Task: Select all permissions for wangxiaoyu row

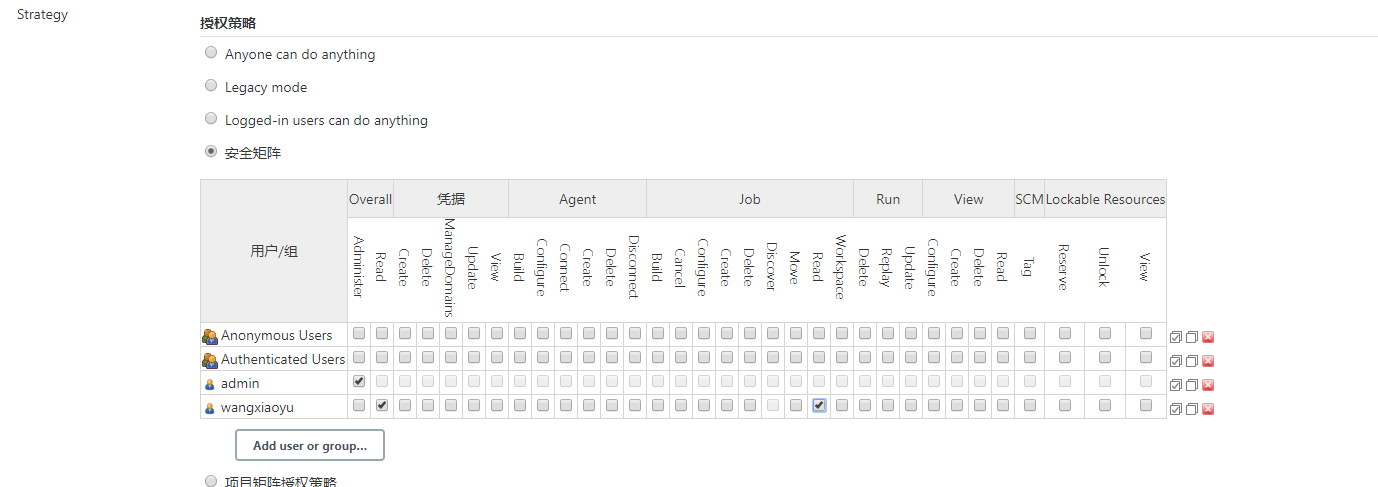Action: [1176, 409]
